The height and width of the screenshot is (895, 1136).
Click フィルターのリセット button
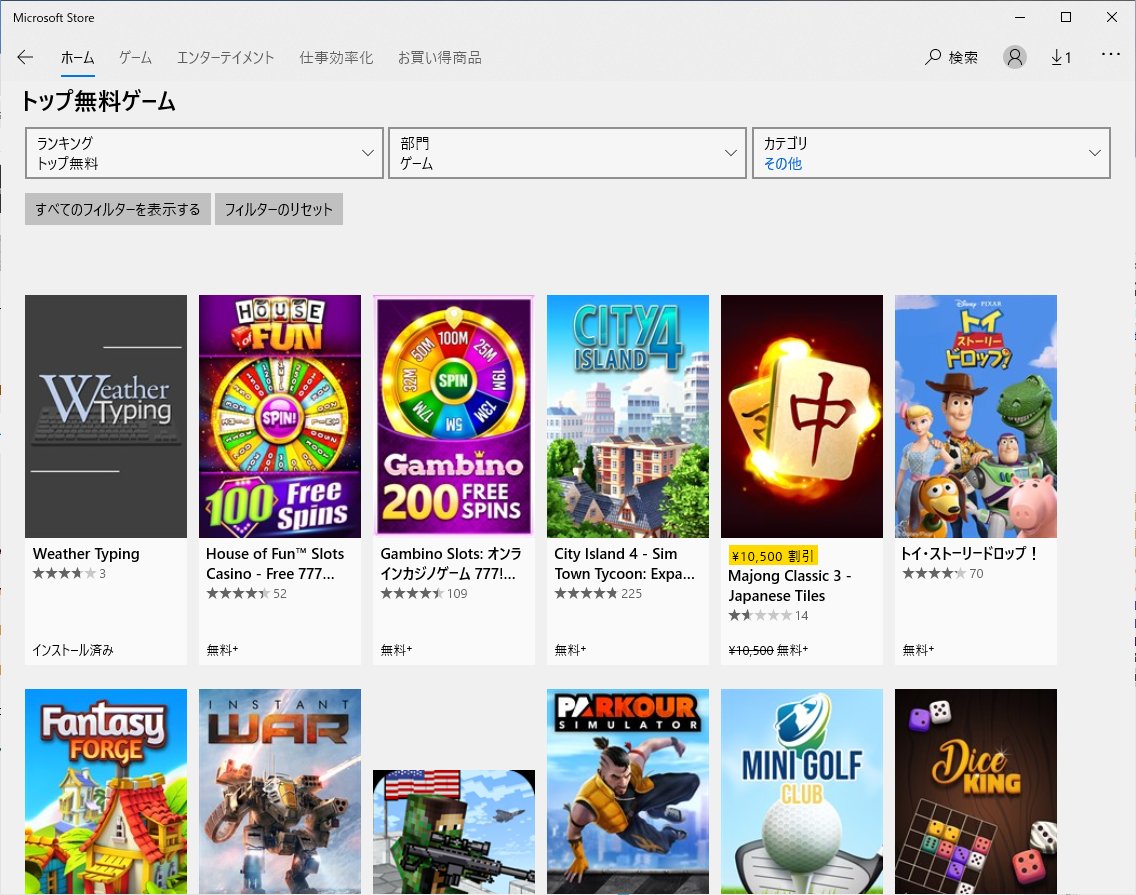(278, 209)
